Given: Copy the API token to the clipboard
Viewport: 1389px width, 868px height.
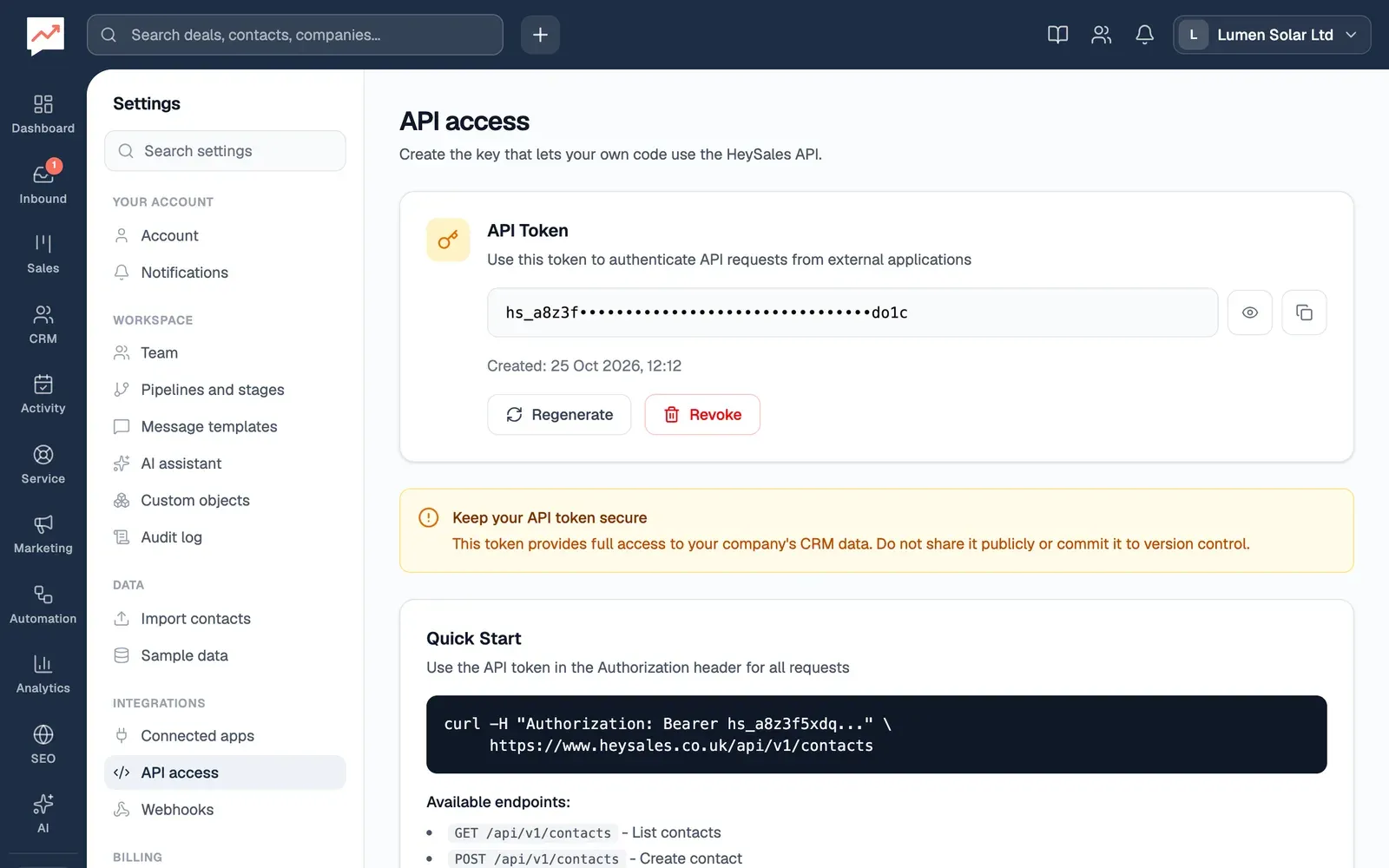Looking at the screenshot, I should point(1304,312).
